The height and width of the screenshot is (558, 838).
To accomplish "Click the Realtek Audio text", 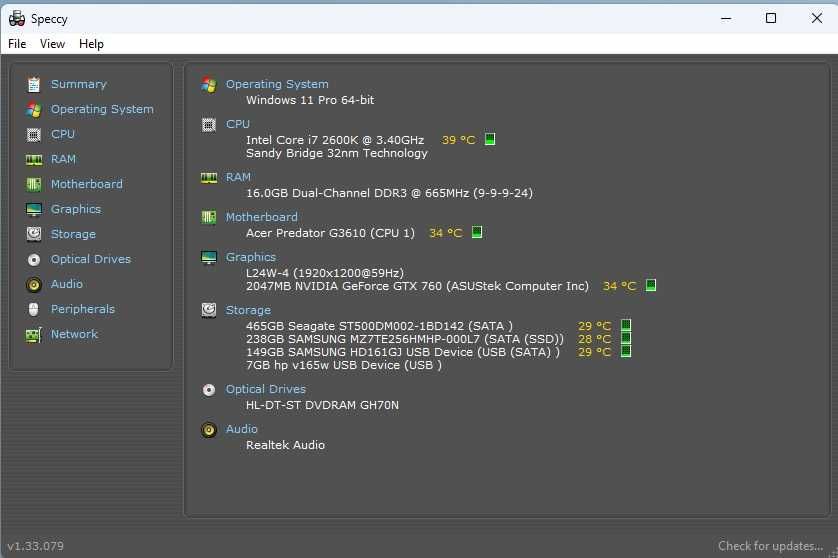I will coord(285,445).
